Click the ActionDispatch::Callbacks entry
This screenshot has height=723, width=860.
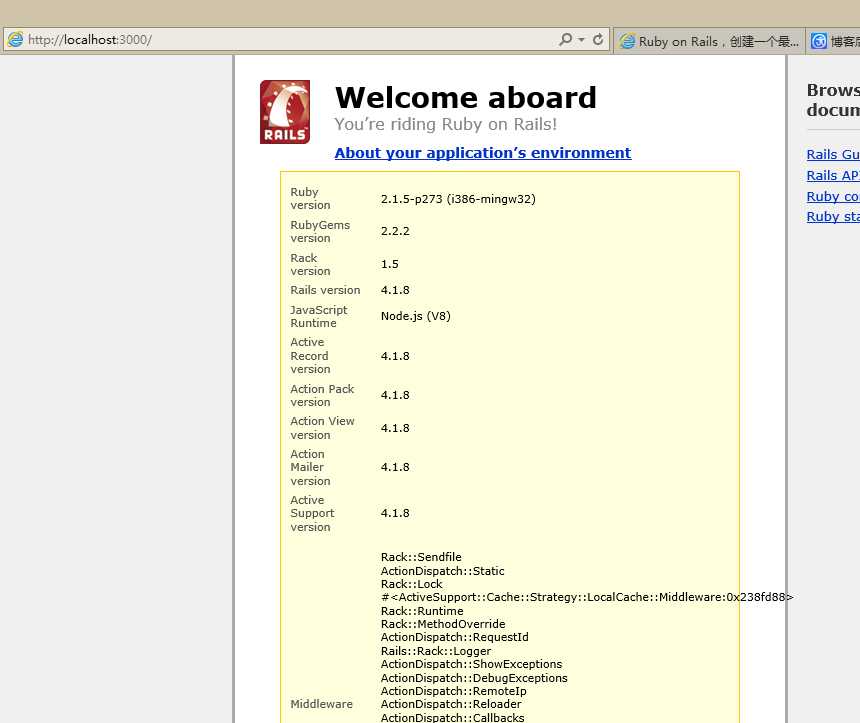(x=452, y=718)
